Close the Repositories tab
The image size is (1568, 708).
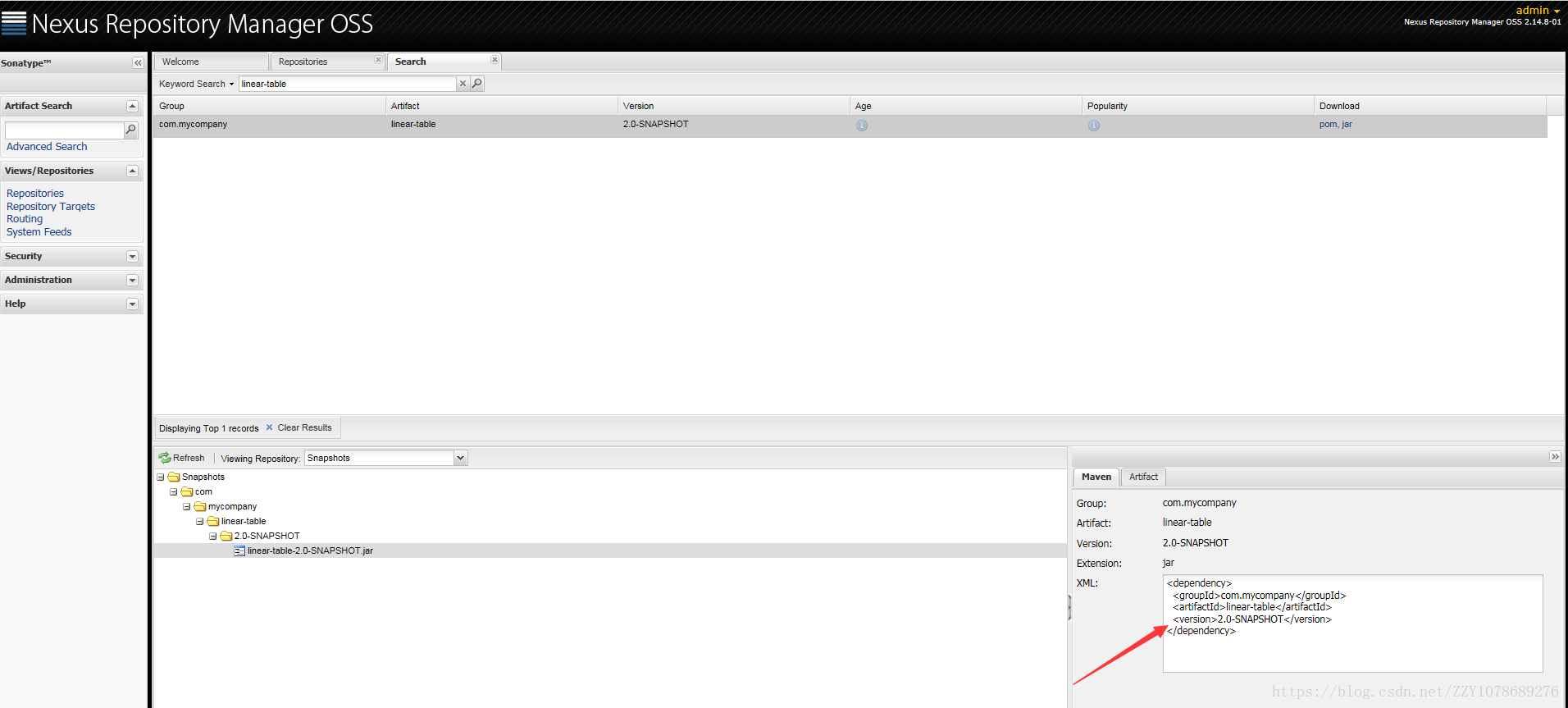click(378, 60)
